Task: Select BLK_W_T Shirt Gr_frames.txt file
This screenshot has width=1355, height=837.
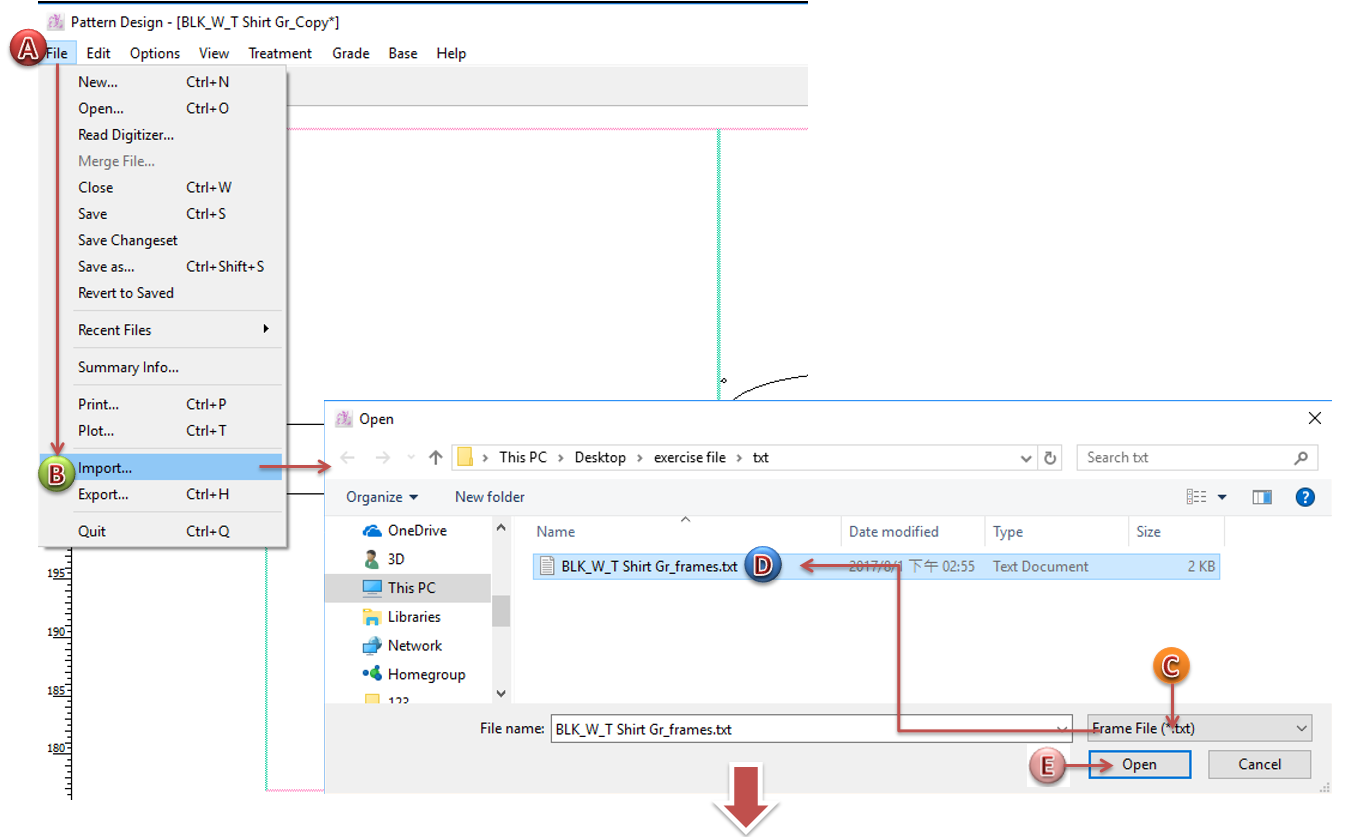Action: (x=648, y=566)
